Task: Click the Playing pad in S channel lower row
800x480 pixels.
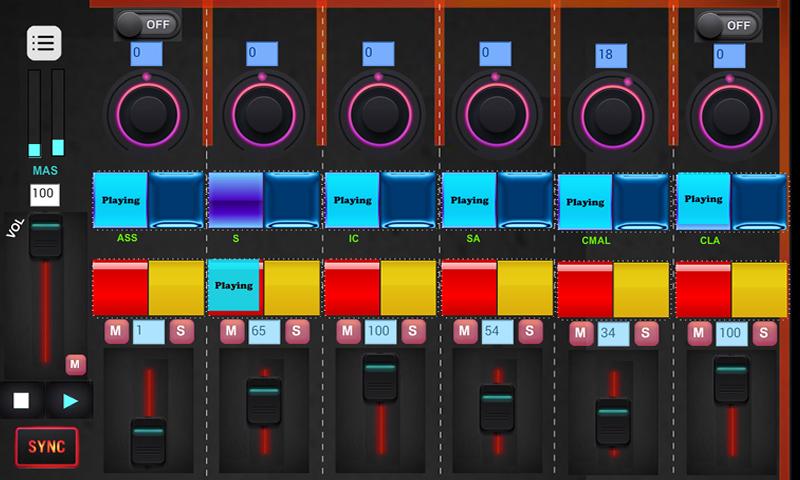Action: coord(234,286)
